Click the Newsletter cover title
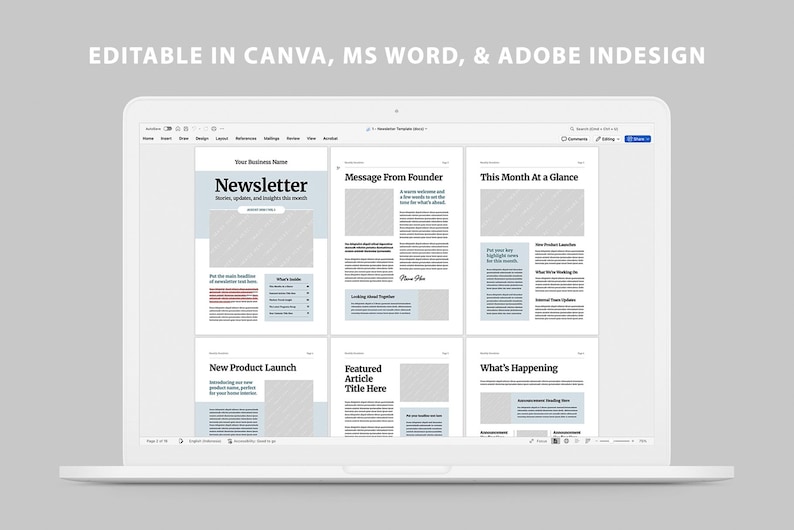The height and width of the screenshot is (530, 794). [x=261, y=185]
